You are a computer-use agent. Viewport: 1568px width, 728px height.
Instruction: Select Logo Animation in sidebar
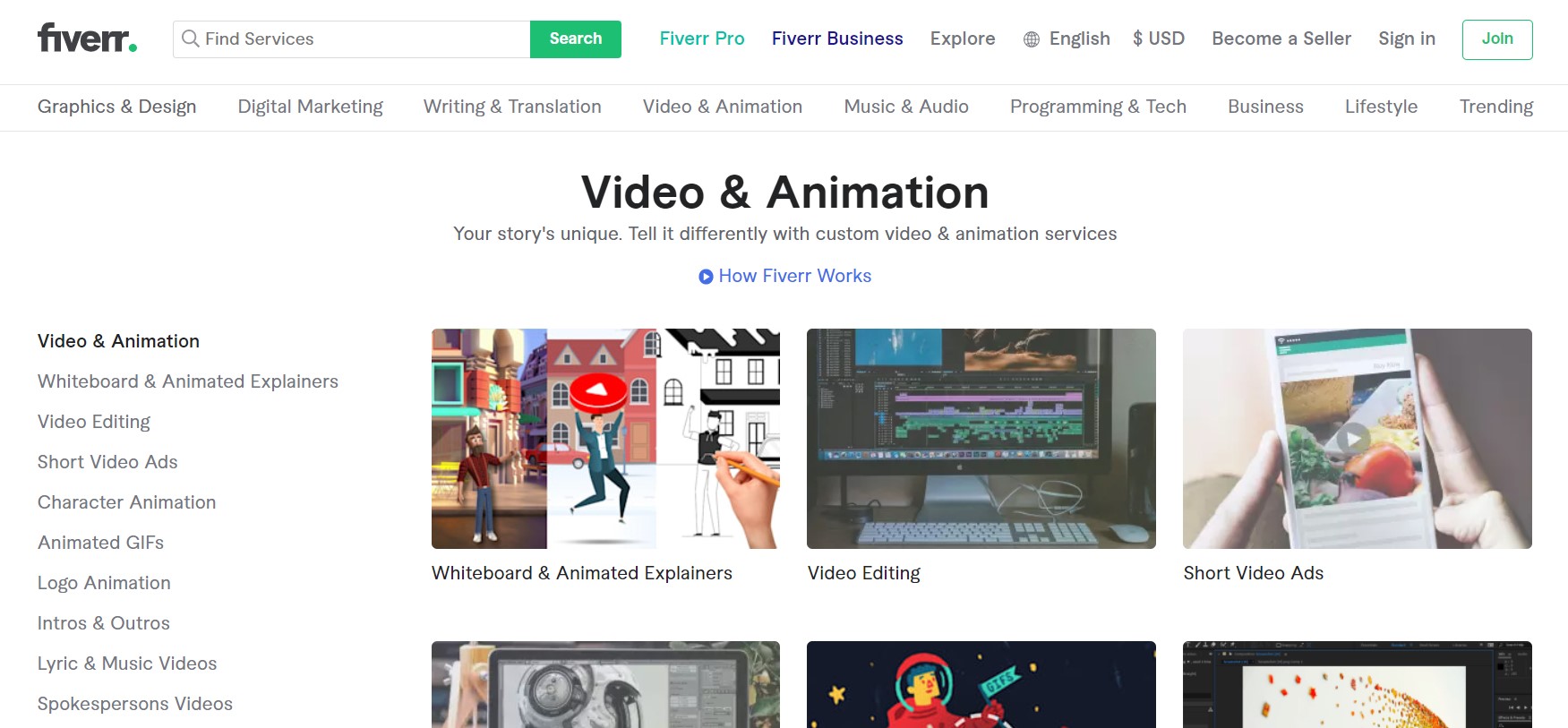(104, 583)
